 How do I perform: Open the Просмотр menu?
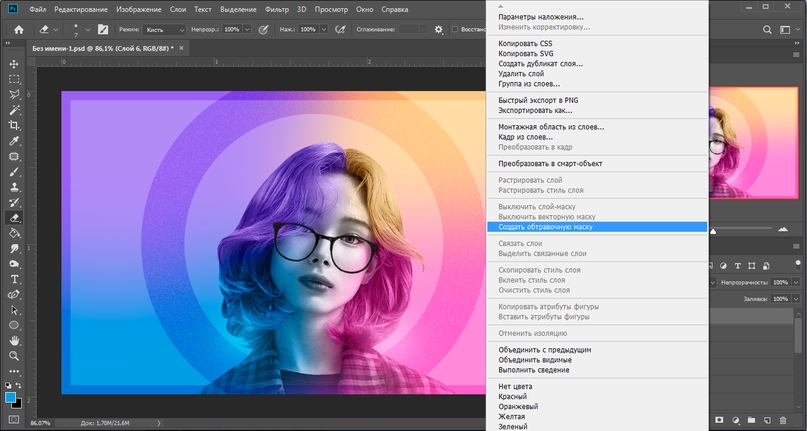tap(331, 9)
